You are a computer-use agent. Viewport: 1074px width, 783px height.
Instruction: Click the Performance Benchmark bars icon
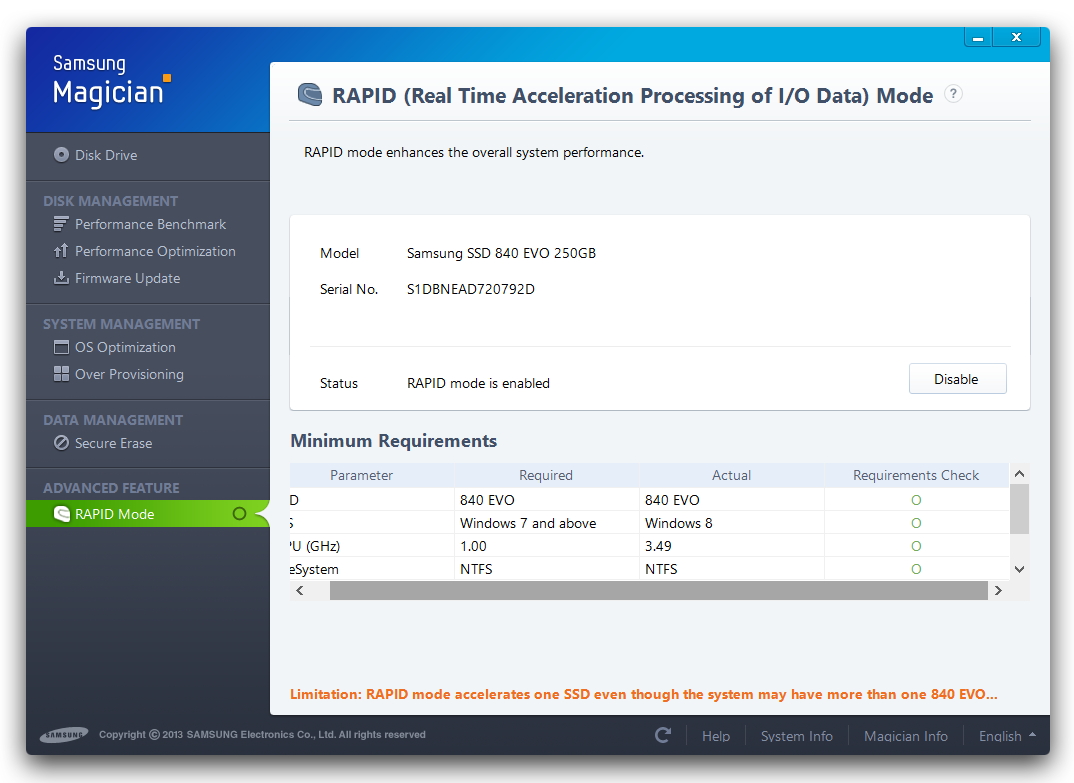point(61,224)
